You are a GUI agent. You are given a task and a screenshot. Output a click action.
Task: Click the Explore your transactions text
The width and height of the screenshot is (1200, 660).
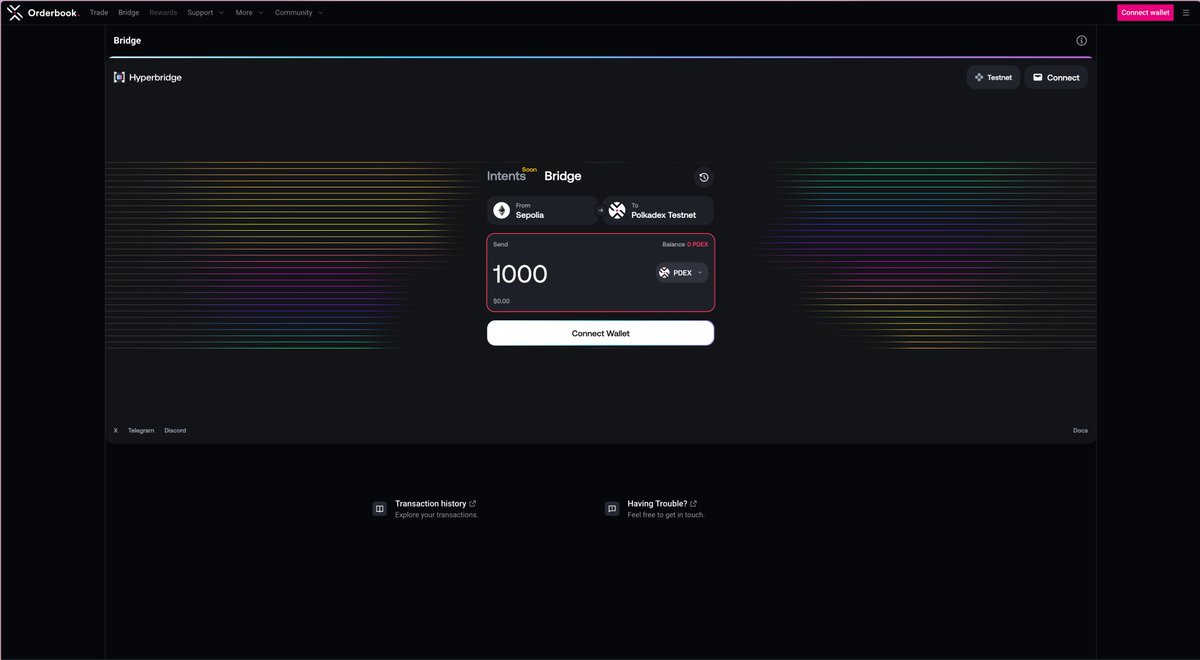tap(436, 515)
